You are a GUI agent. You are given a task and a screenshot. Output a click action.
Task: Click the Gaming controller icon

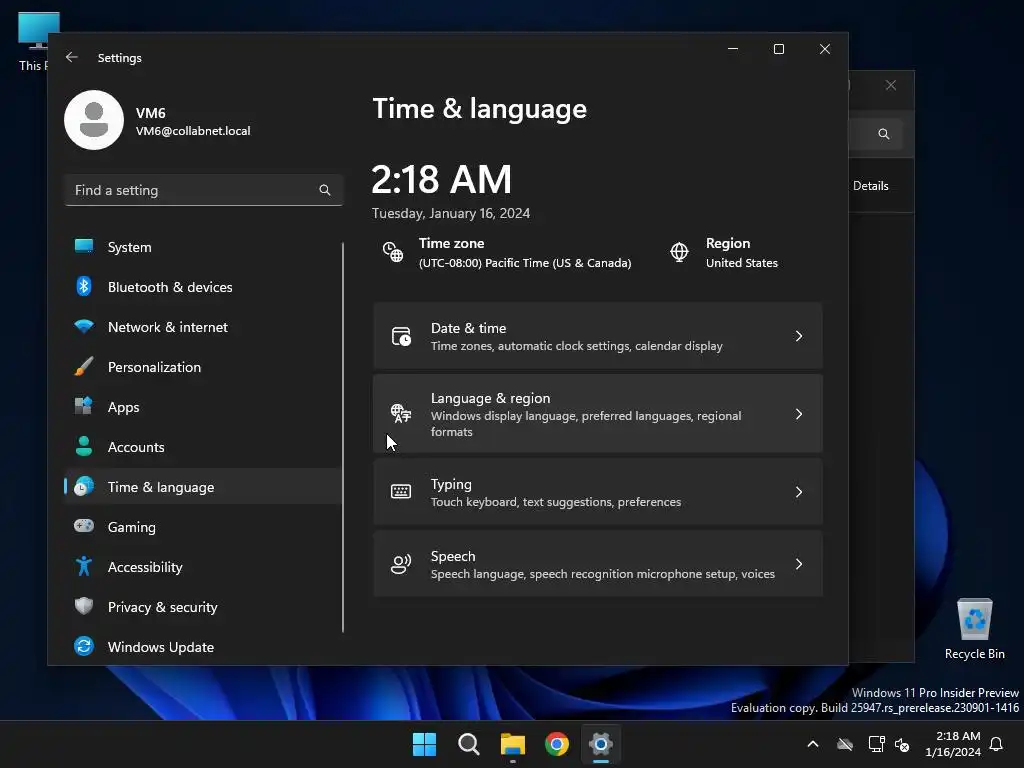click(84, 526)
